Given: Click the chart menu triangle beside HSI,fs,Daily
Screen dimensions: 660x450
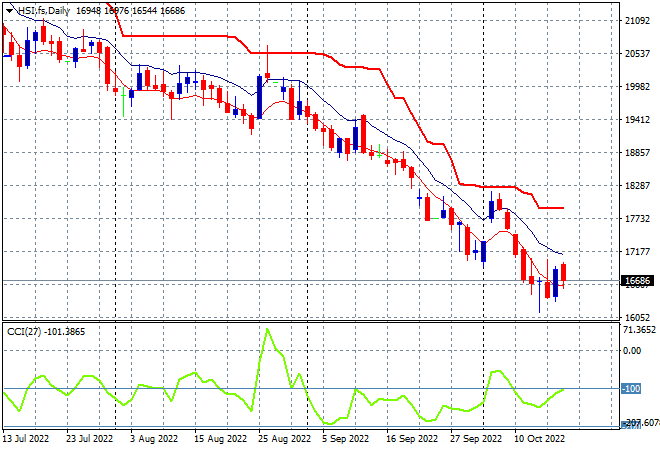Looking at the screenshot, I should [9, 11].
